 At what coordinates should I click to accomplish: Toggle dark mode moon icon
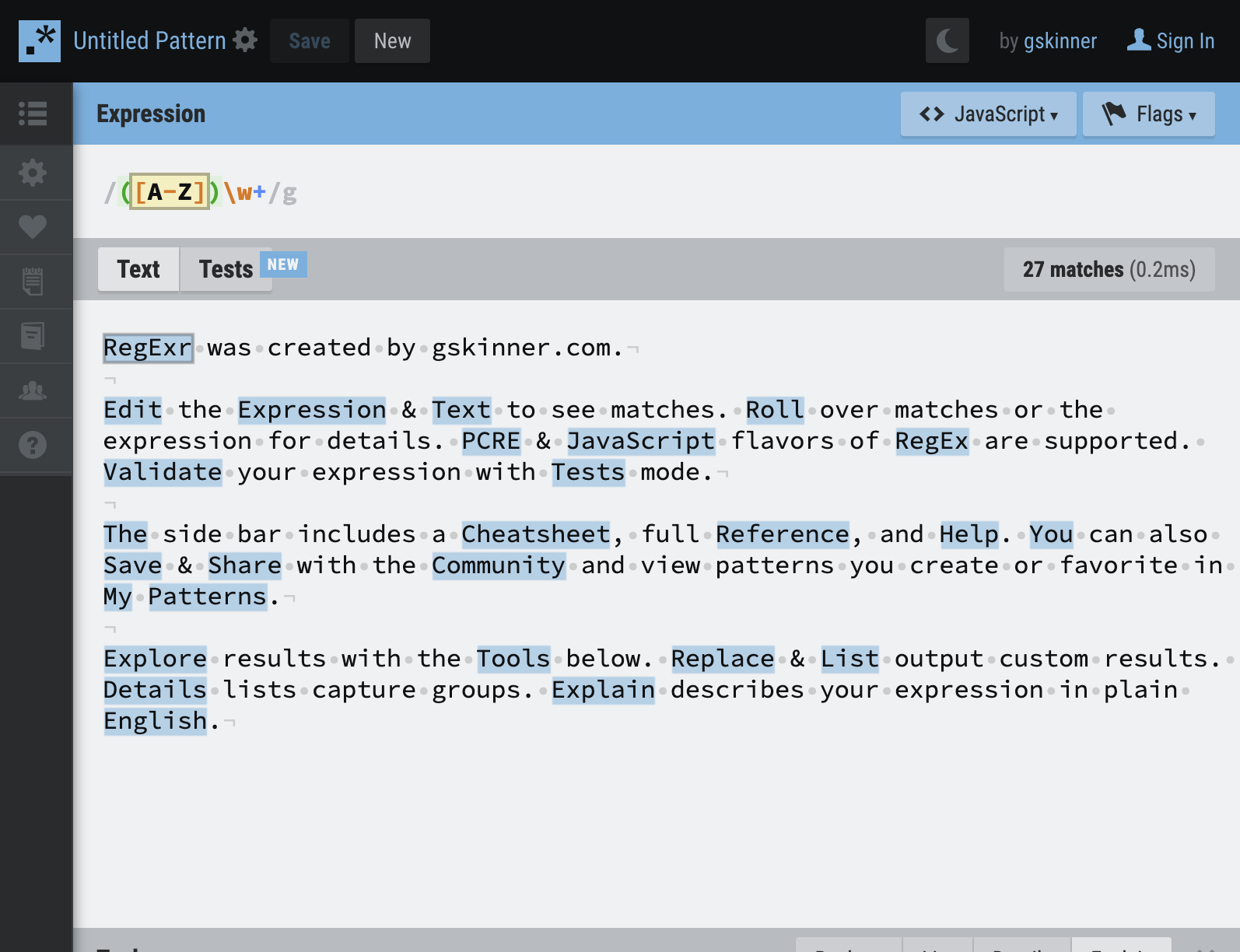pos(947,40)
